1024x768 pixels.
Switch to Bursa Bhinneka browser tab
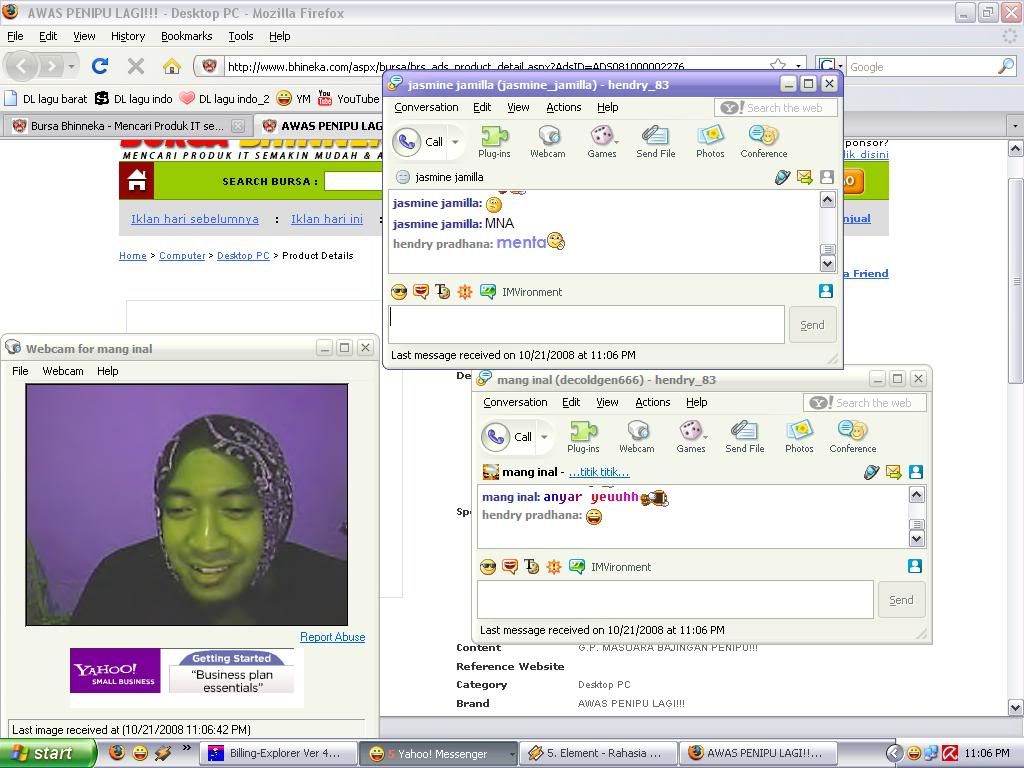coord(127,125)
